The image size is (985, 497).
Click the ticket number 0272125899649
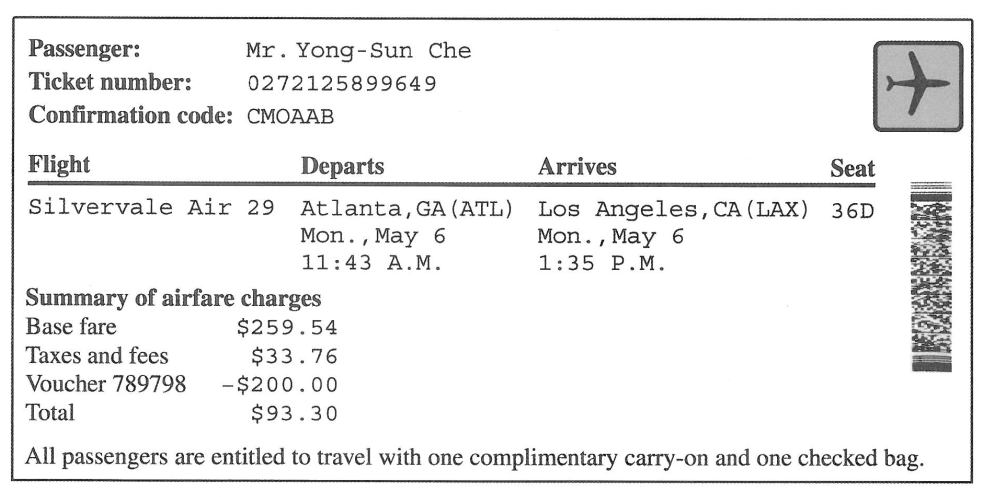(341, 84)
